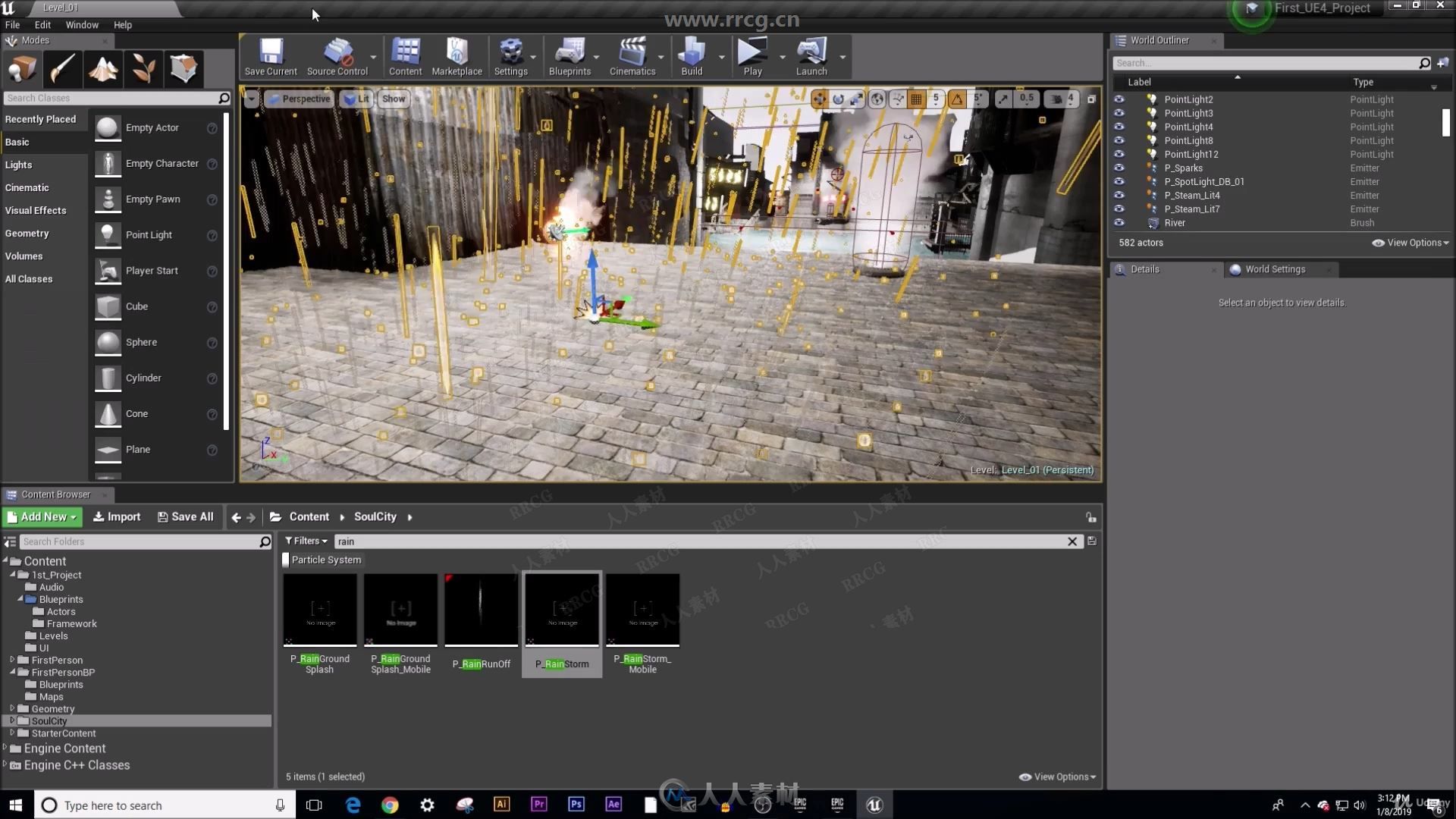
Task: Click the Windows Start button
Action: coord(16,805)
